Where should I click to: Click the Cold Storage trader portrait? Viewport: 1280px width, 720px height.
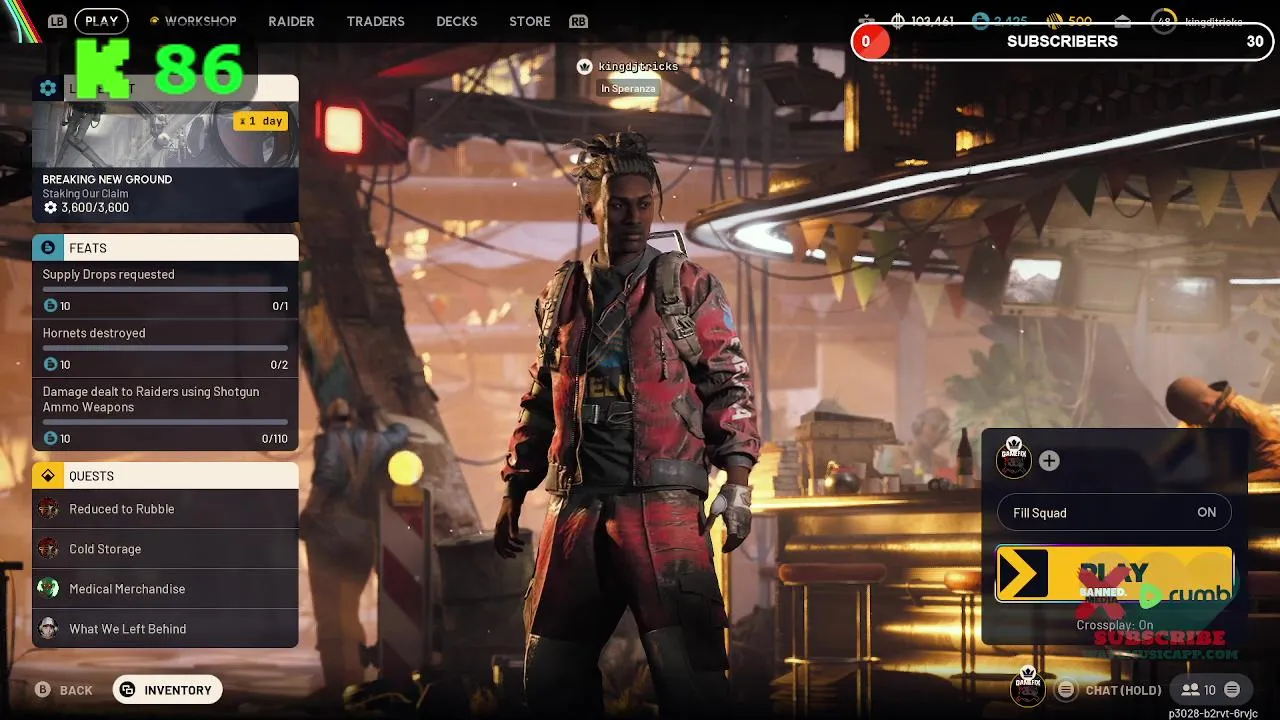point(48,549)
